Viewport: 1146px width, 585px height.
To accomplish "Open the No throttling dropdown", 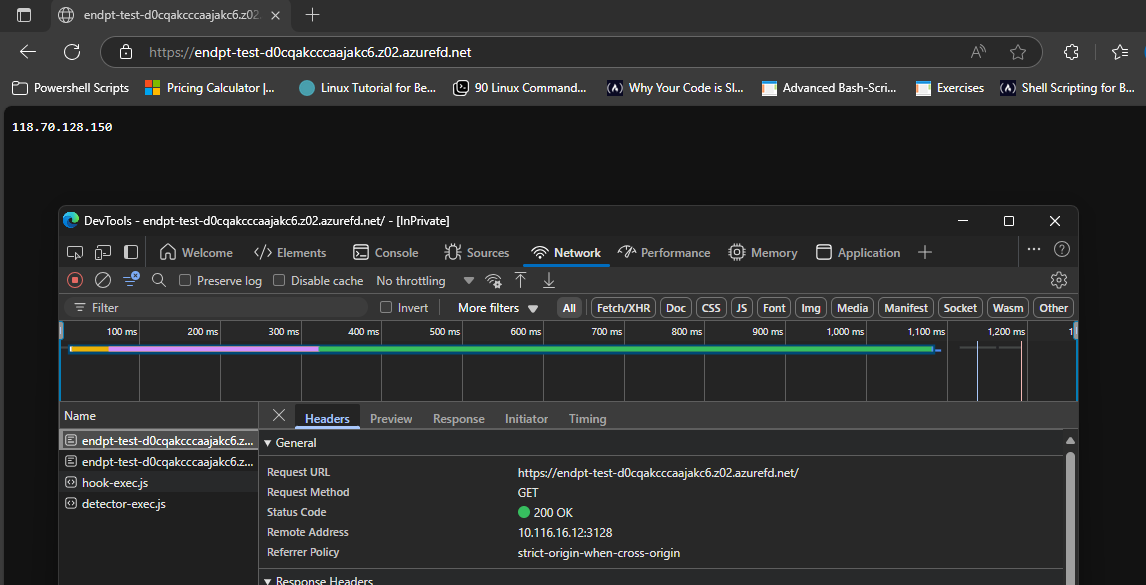I will [x=425, y=281].
